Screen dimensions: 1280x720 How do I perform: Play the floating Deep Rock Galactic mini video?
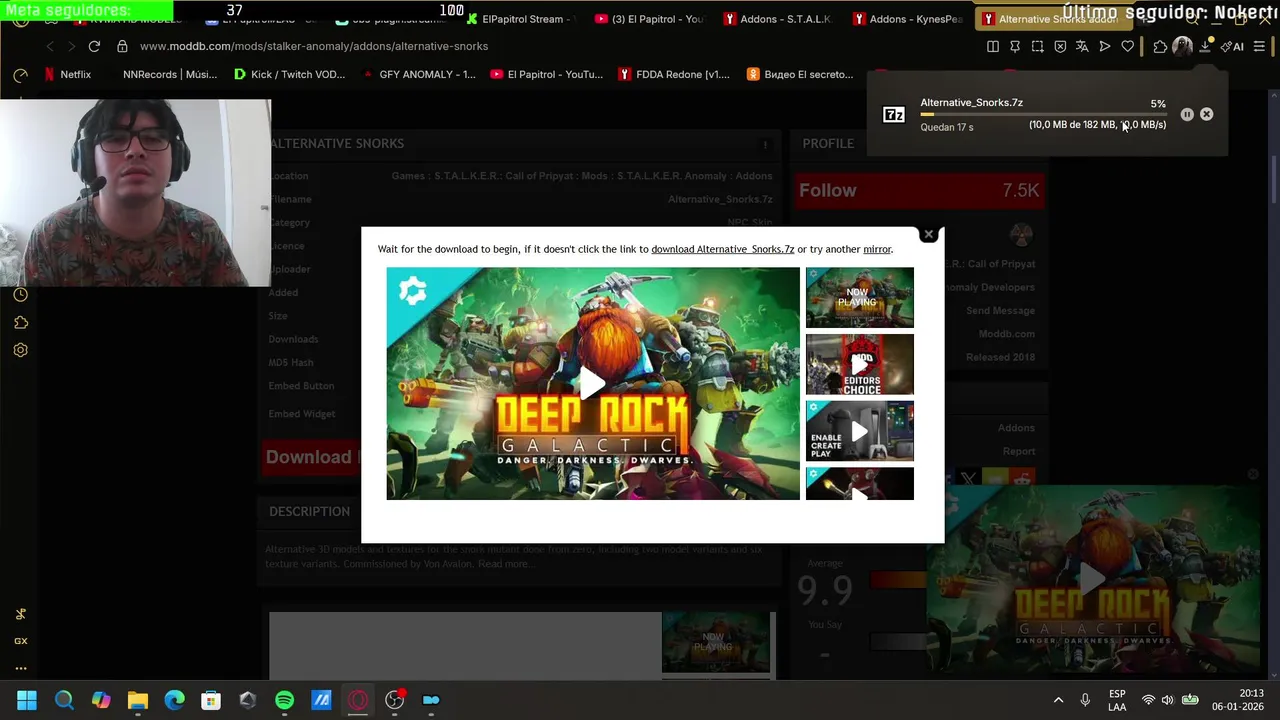click(x=1091, y=577)
